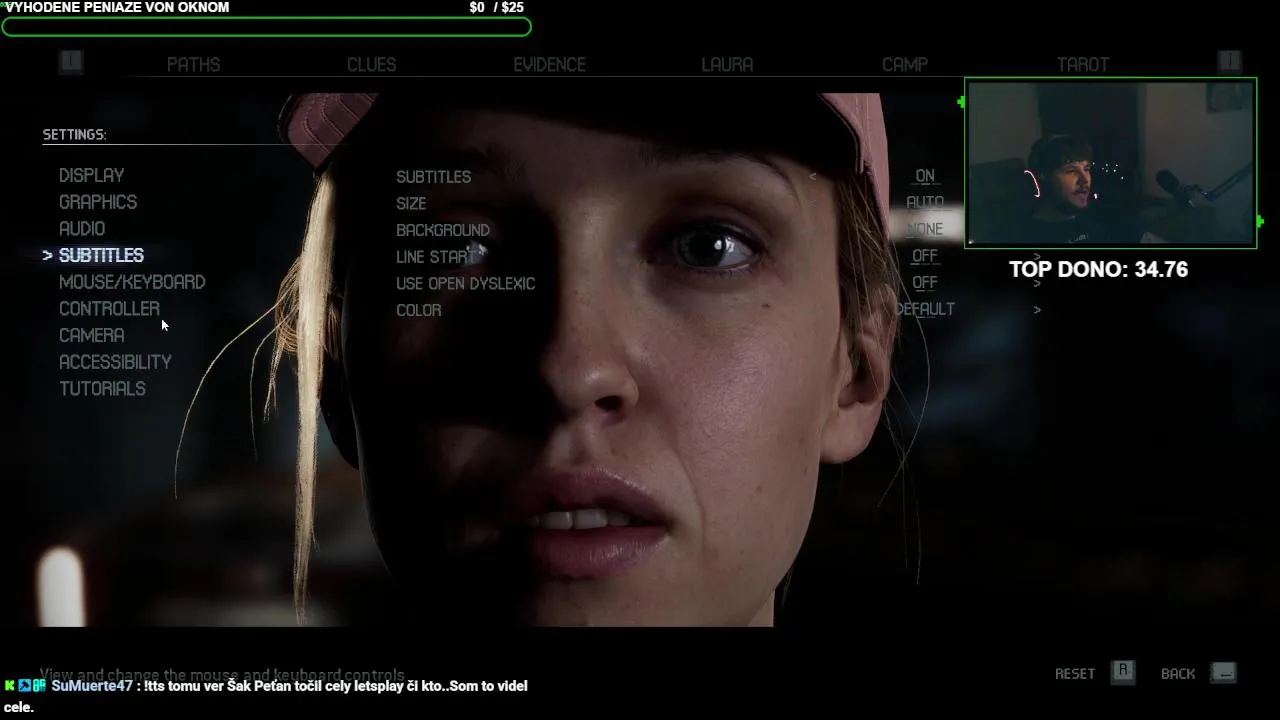Image resolution: width=1280 pixels, height=720 pixels.
Task: Click right arrow on Color row
Action: [1037, 310]
